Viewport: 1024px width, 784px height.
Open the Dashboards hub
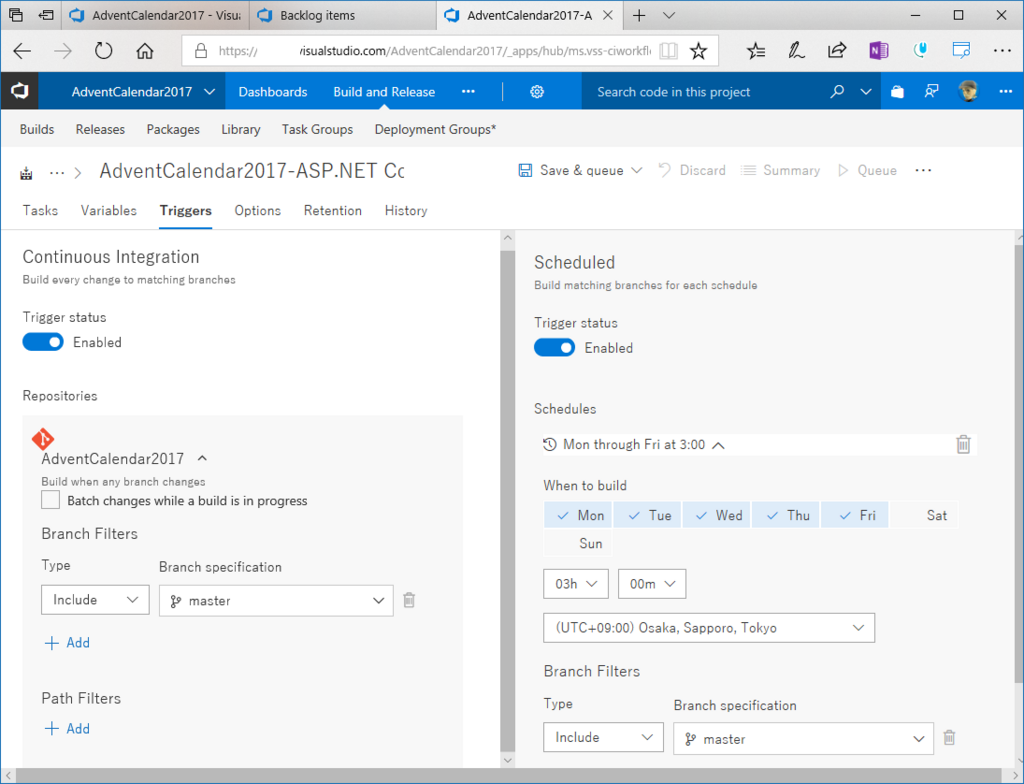pos(272,92)
